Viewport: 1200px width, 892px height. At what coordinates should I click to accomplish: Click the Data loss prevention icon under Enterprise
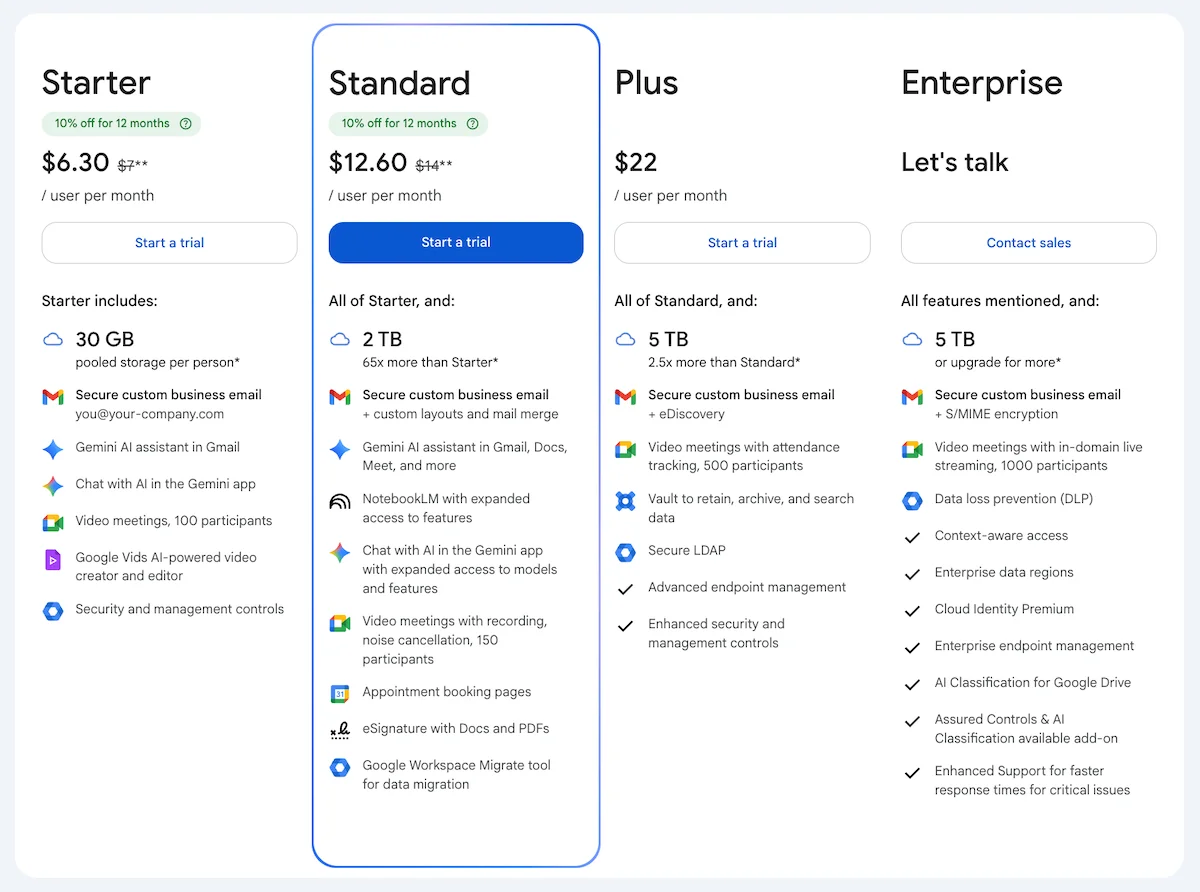coord(912,499)
